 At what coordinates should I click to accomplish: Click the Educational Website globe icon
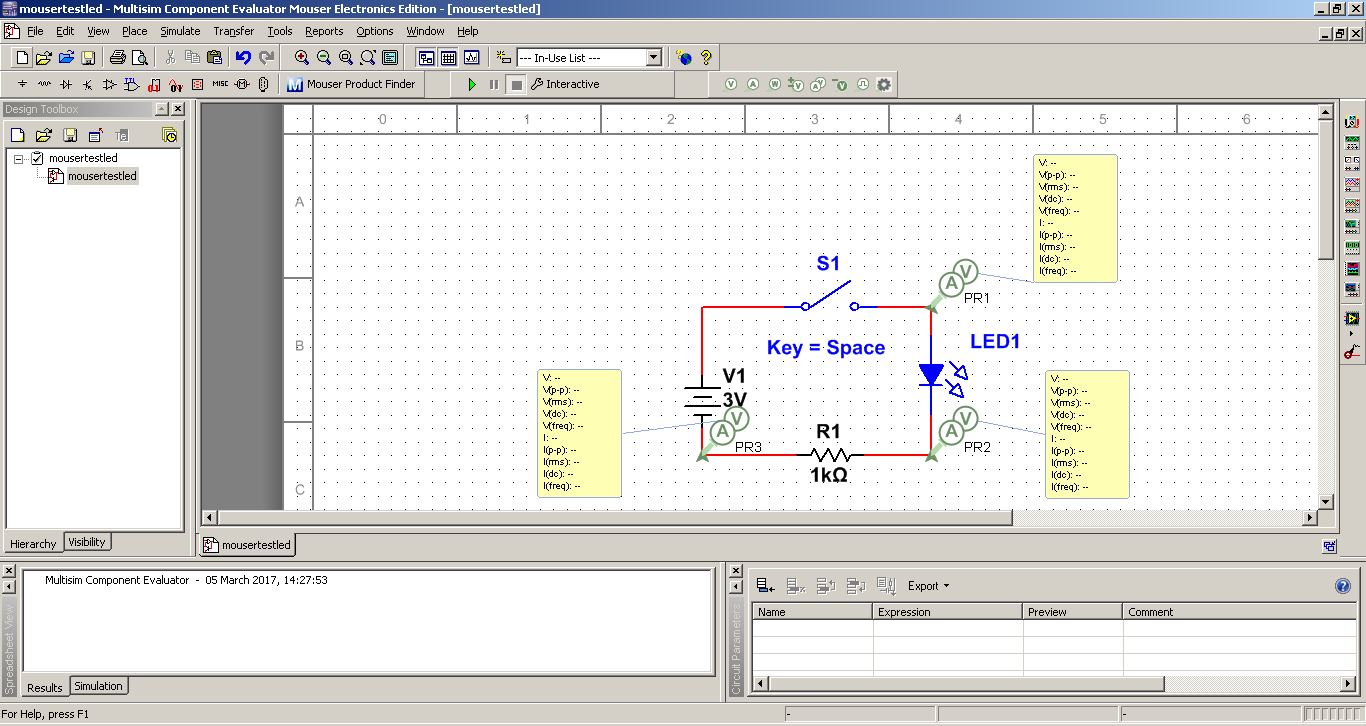click(x=684, y=58)
